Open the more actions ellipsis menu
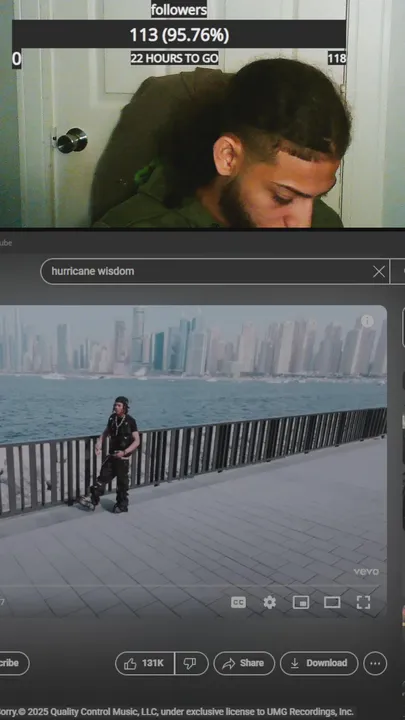Screen dimensions: 405x720 (375, 664)
